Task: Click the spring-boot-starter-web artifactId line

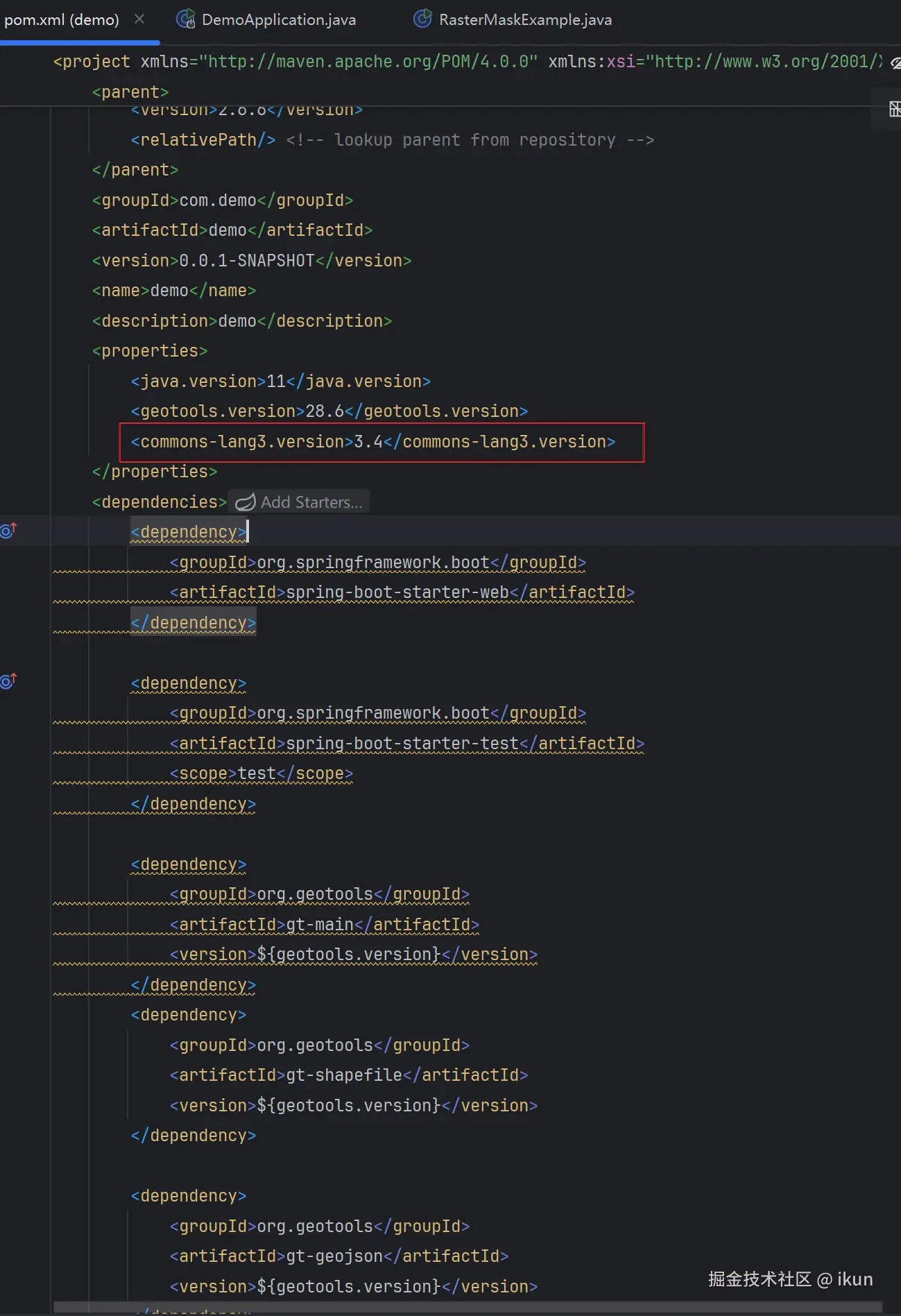Action: click(402, 592)
